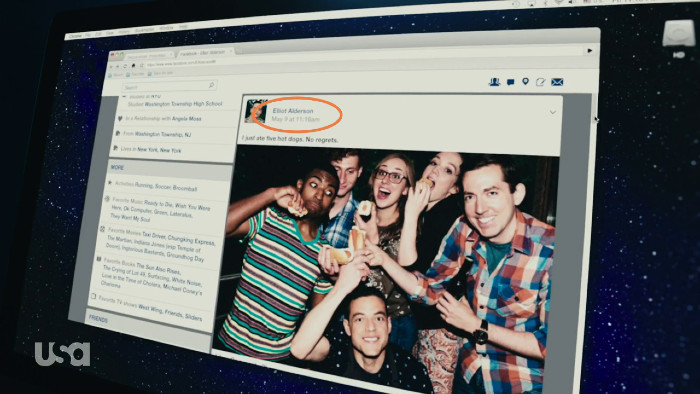
Task: Expand the post options chevron
Action: pyautogui.click(x=553, y=112)
